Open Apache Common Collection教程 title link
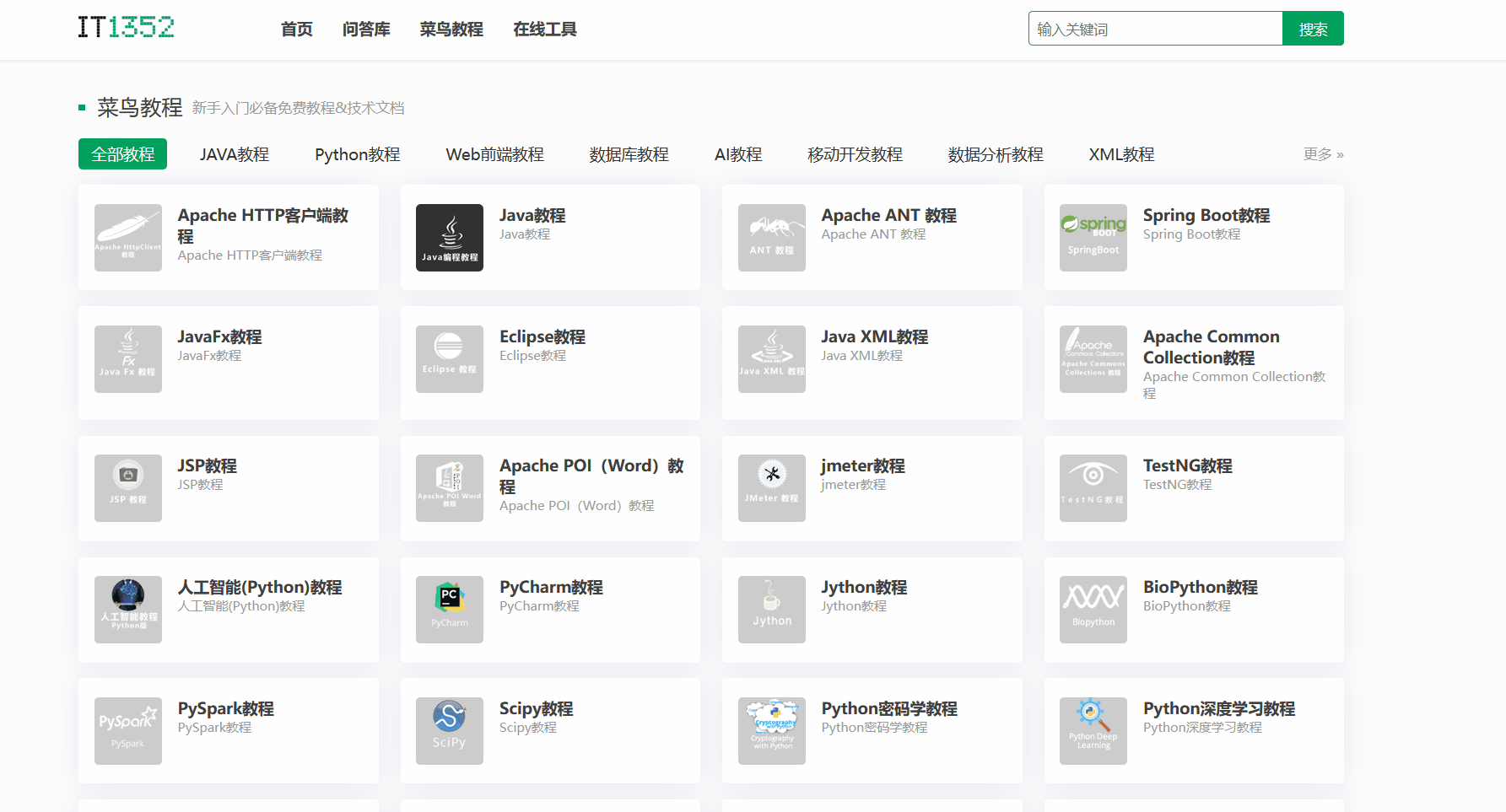This screenshot has height=812, width=1506. click(x=1212, y=347)
